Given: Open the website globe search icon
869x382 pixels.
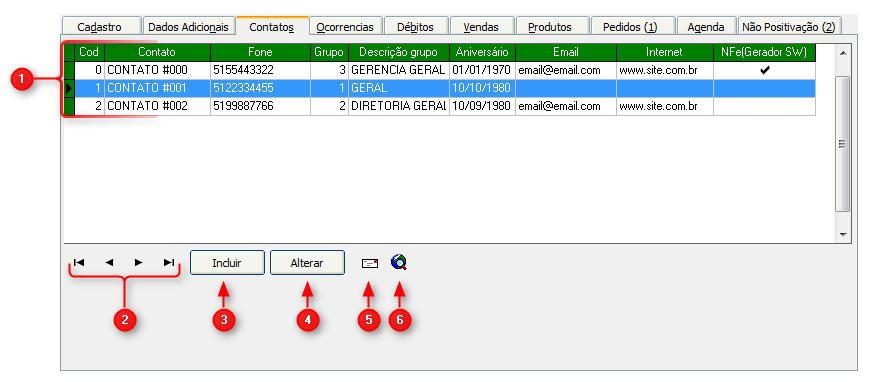Looking at the screenshot, I should coord(398,262).
